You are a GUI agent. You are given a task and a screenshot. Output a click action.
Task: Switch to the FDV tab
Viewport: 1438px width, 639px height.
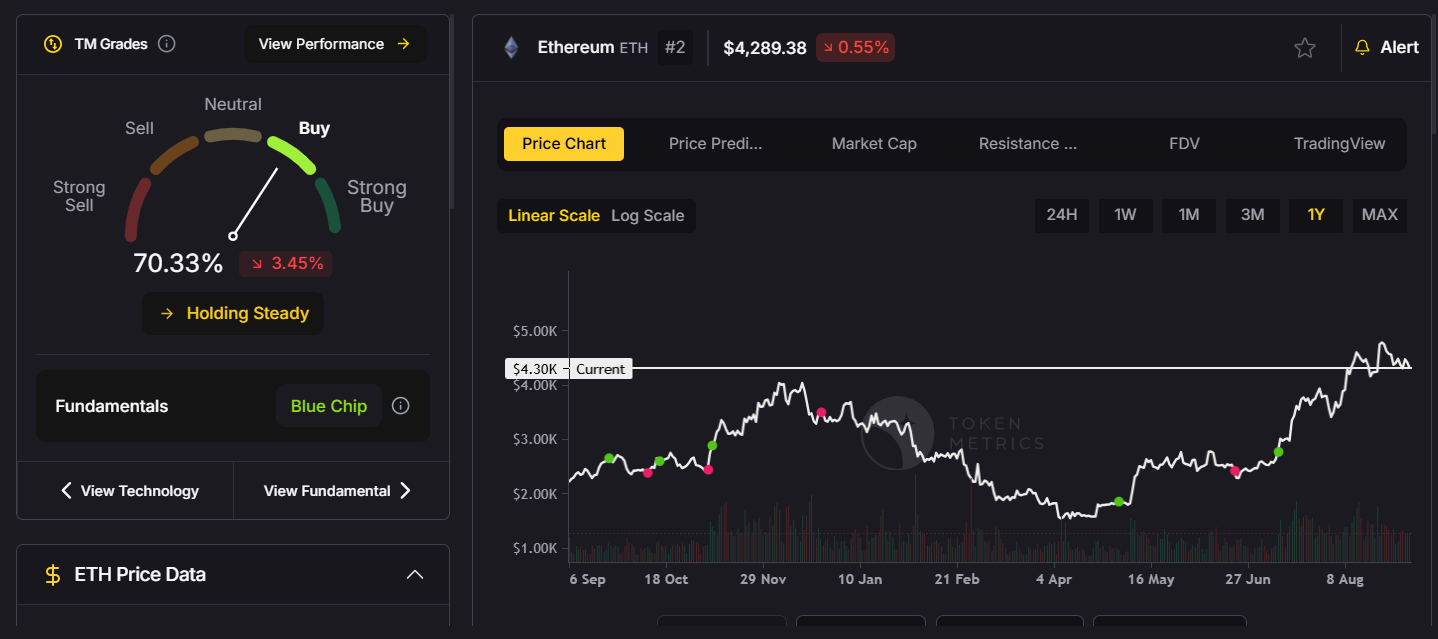[1184, 144]
